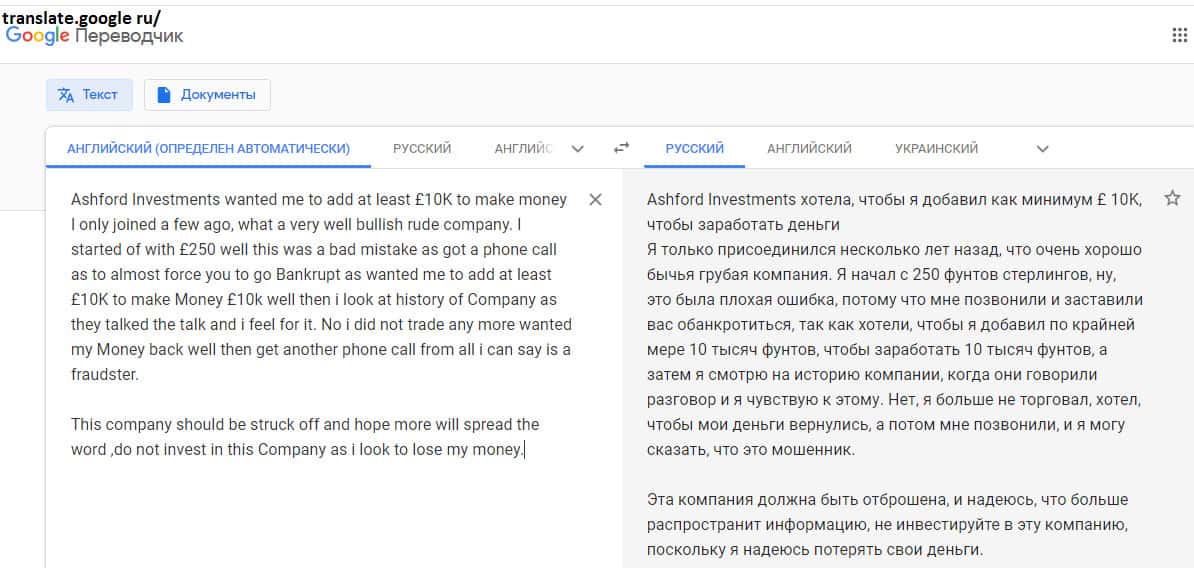
Task: Clear source text with X icon
Action: point(595,200)
